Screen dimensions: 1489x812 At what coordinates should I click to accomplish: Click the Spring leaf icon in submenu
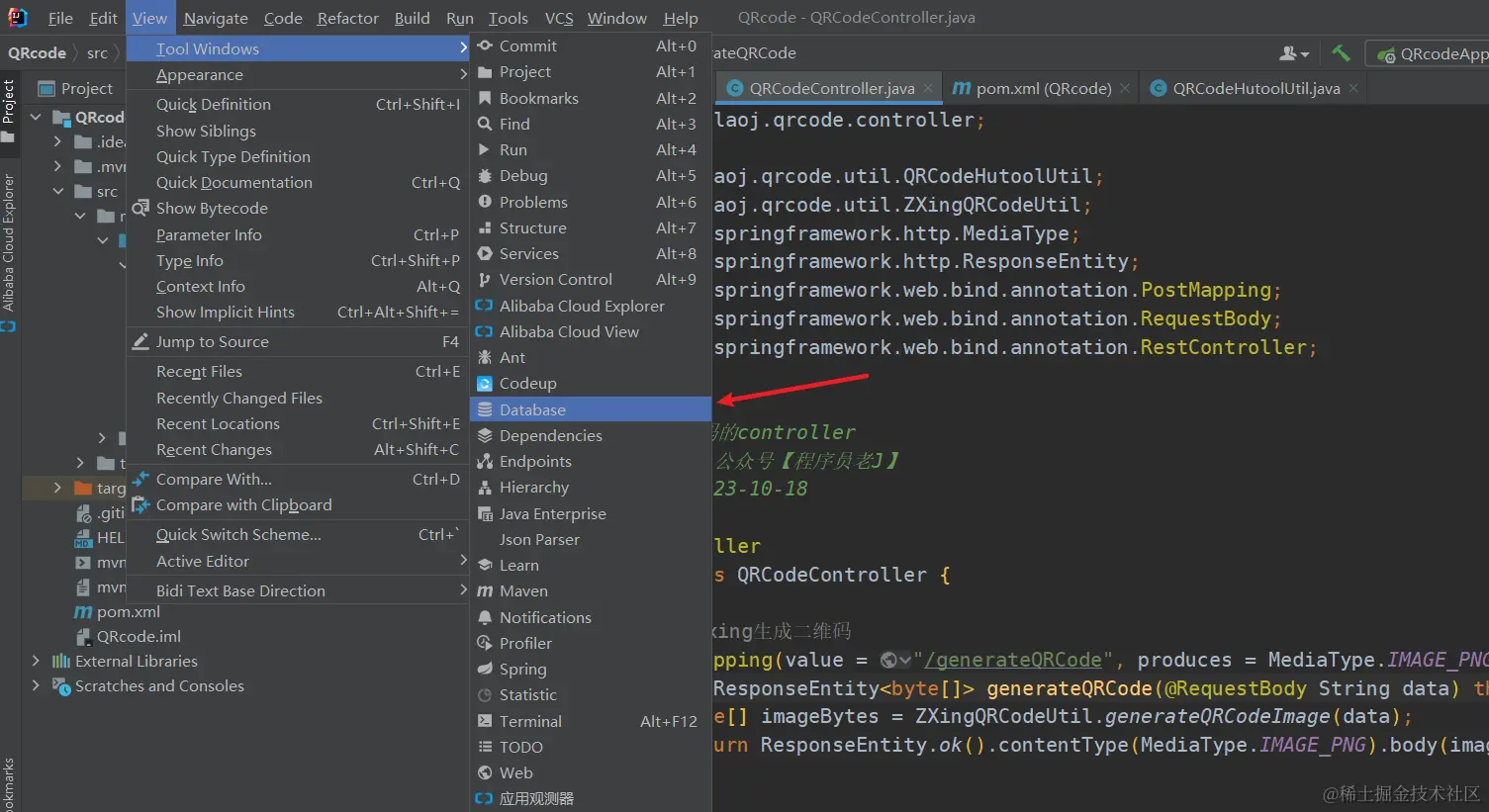[485, 669]
